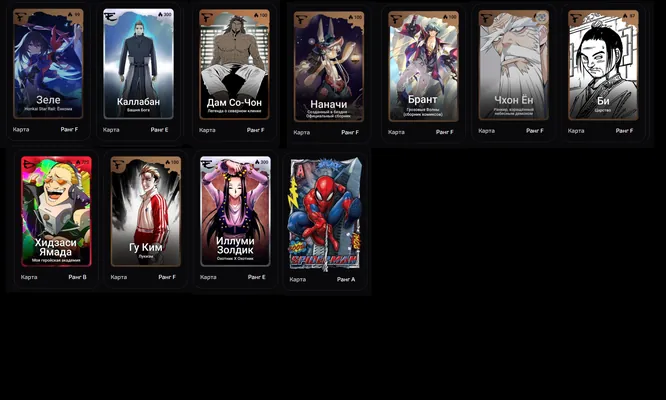Click the logo emblem on Гу Ким card

pos(119,164)
